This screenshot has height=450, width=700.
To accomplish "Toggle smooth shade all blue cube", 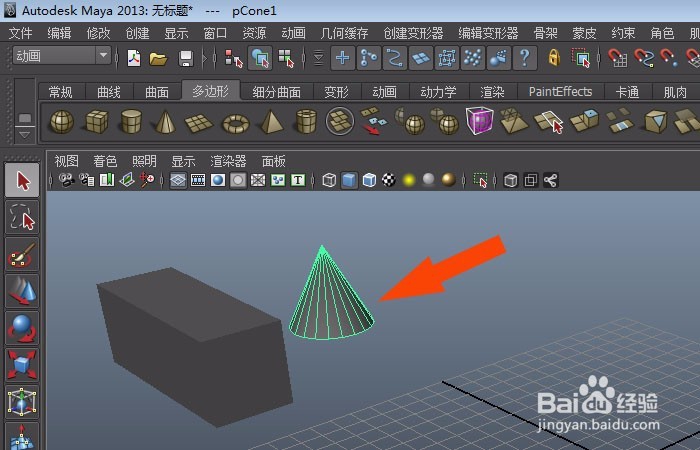I will click(x=349, y=180).
